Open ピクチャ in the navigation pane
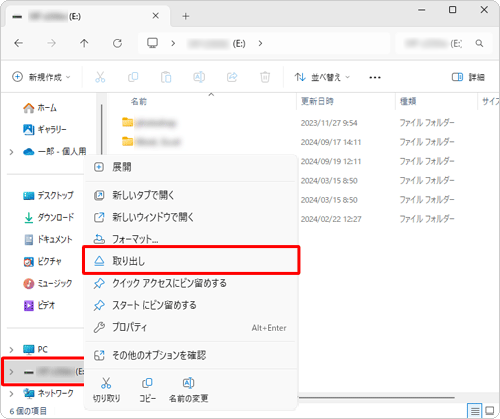Image resolution: width=500 pixels, height=419 pixels. click(x=43, y=261)
